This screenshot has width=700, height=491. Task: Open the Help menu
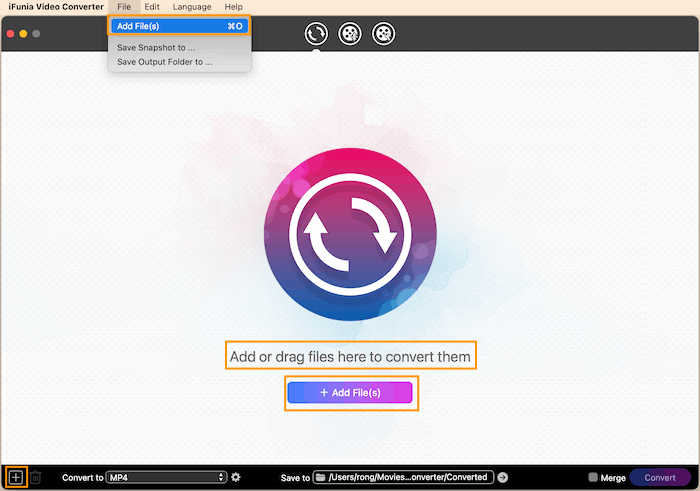click(x=233, y=7)
